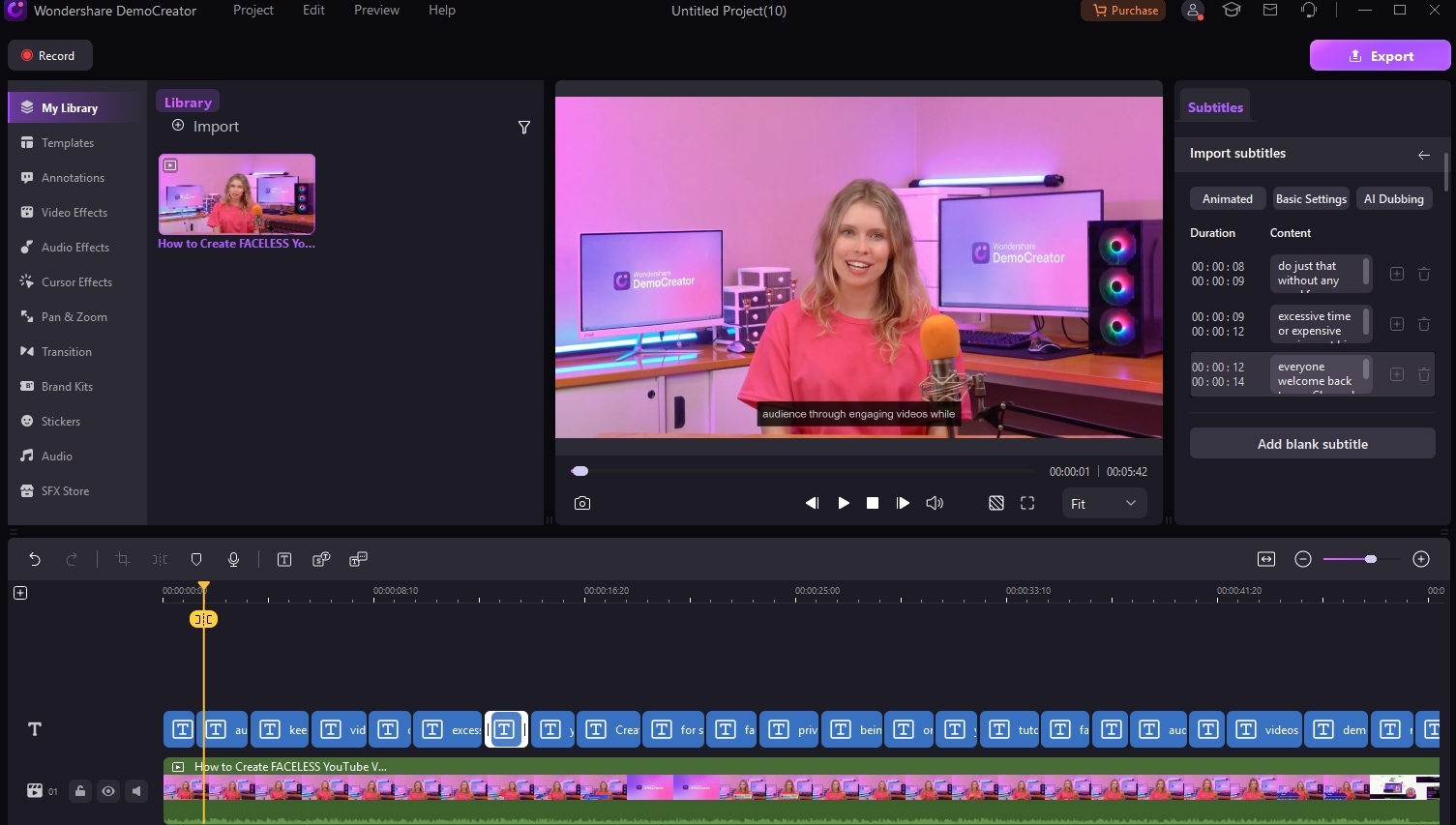The width and height of the screenshot is (1456, 825).
Task: Delete the 'do just that' subtitle
Action: coord(1424,274)
